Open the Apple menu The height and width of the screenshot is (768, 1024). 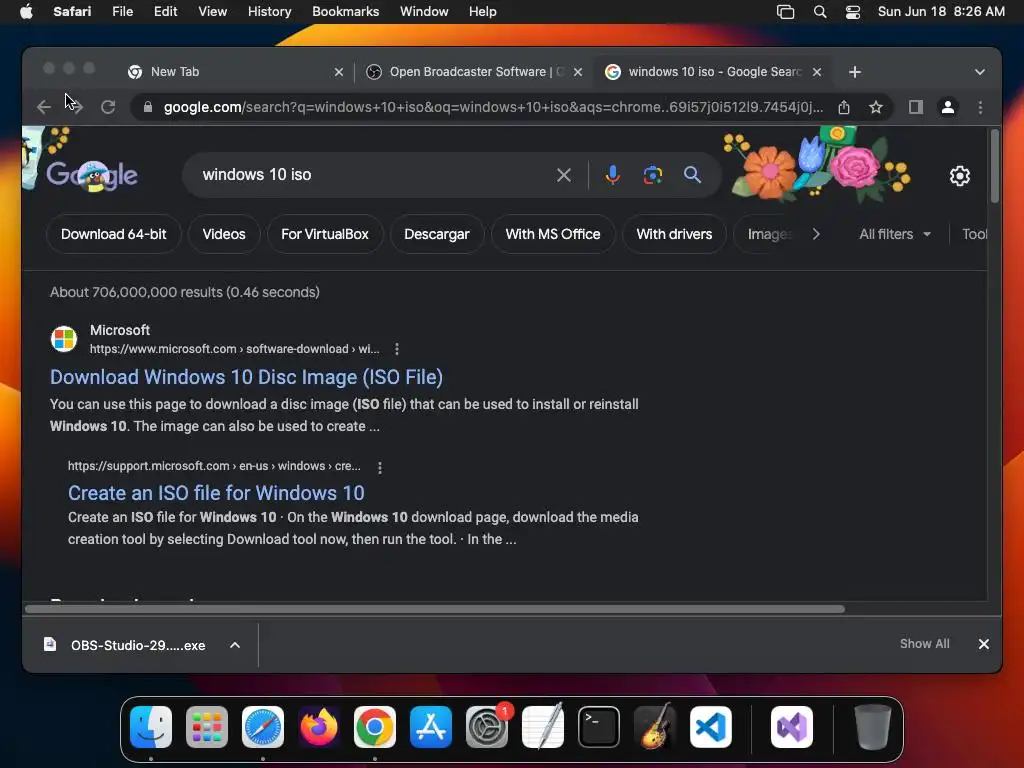pyautogui.click(x=26, y=12)
